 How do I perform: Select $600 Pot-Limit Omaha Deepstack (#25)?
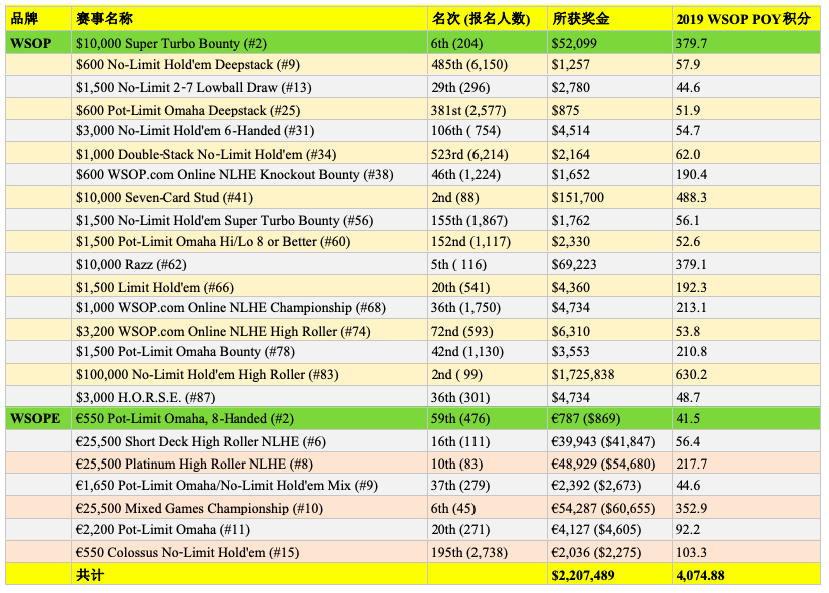click(249, 110)
